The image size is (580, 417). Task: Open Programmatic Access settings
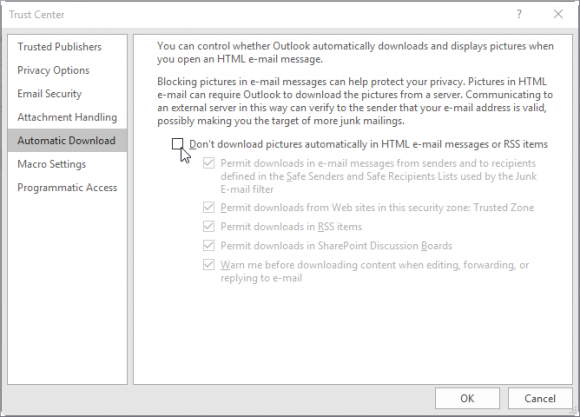67,188
